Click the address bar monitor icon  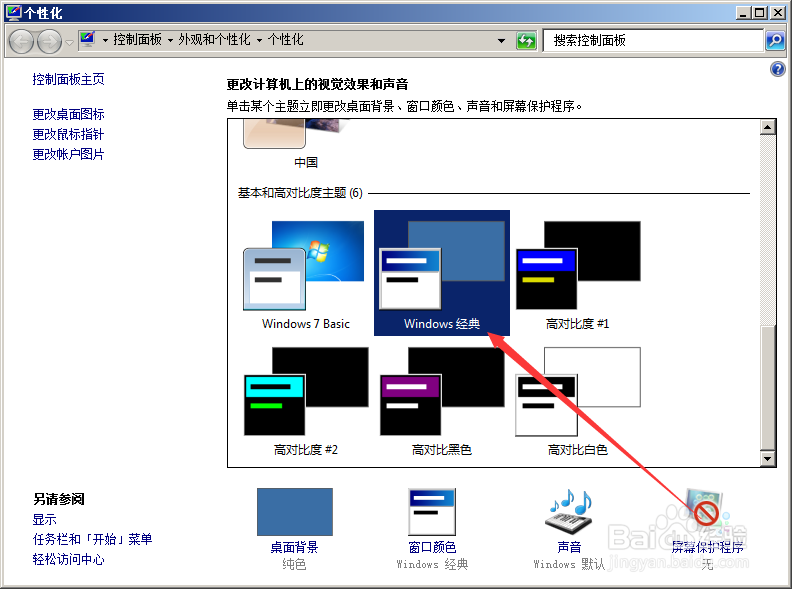87,39
